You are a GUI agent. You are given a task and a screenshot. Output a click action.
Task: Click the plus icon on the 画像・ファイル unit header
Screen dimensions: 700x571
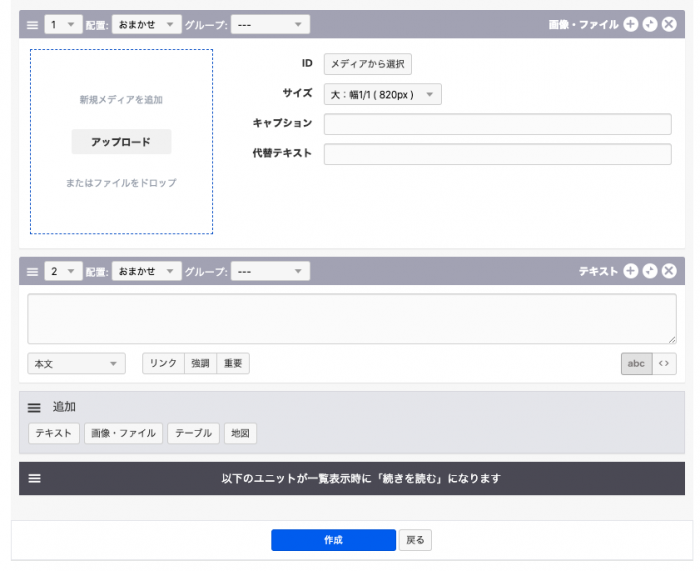click(x=631, y=25)
